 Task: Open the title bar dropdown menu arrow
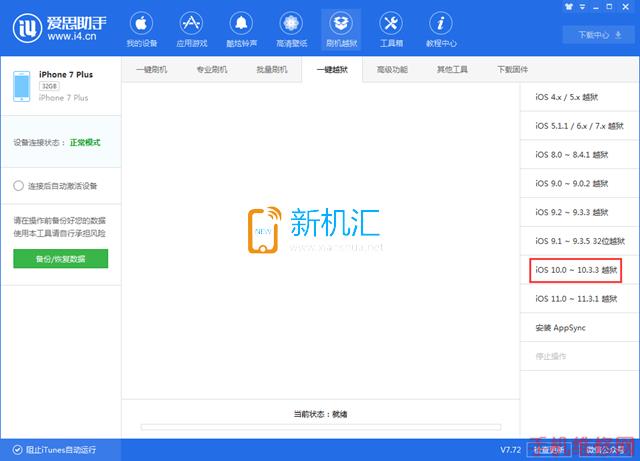tap(582, 7)
